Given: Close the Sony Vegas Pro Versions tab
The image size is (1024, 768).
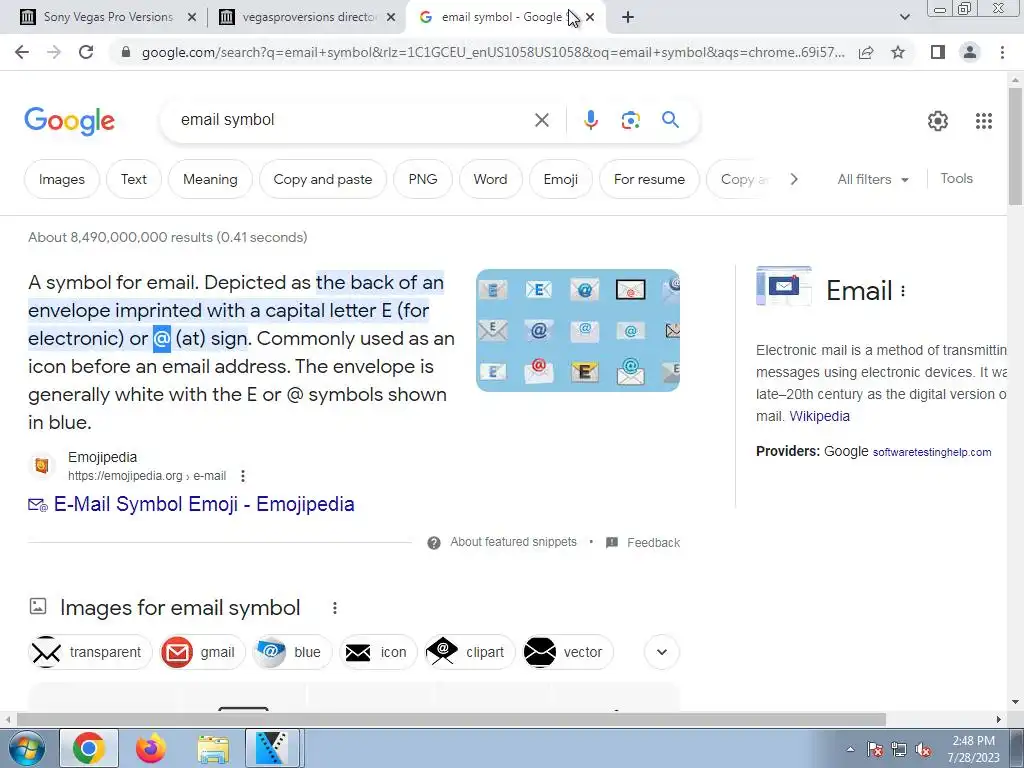Looking at the screenshot, I should (192, 18).
